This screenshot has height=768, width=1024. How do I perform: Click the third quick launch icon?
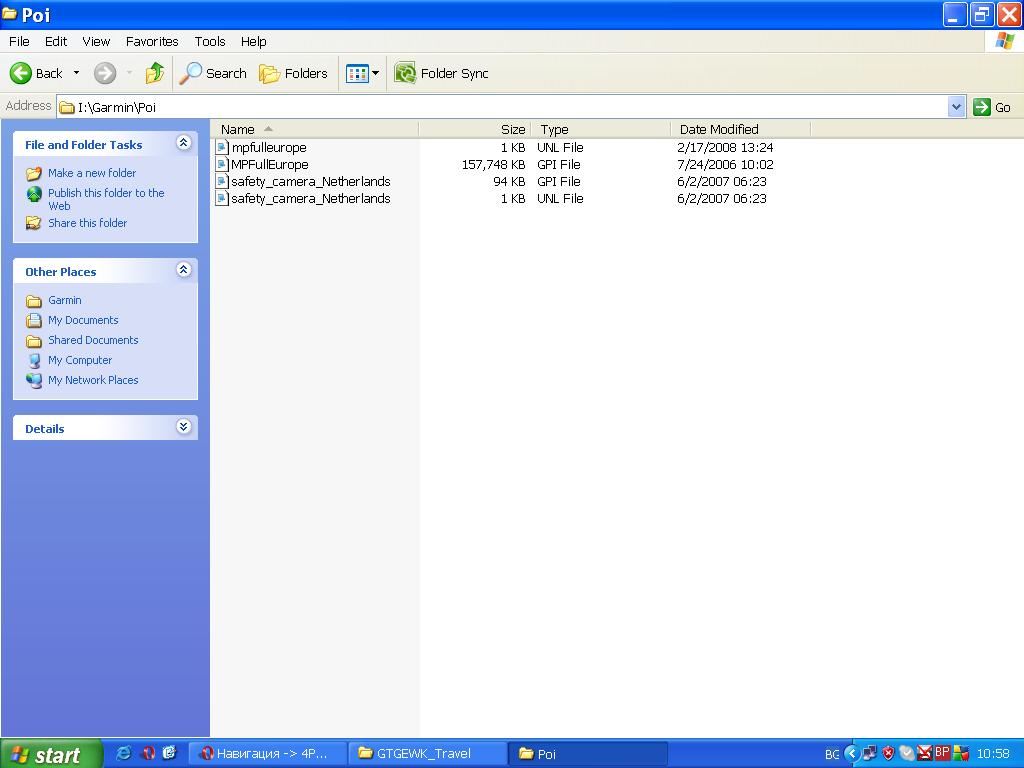(x=170, y=753)
